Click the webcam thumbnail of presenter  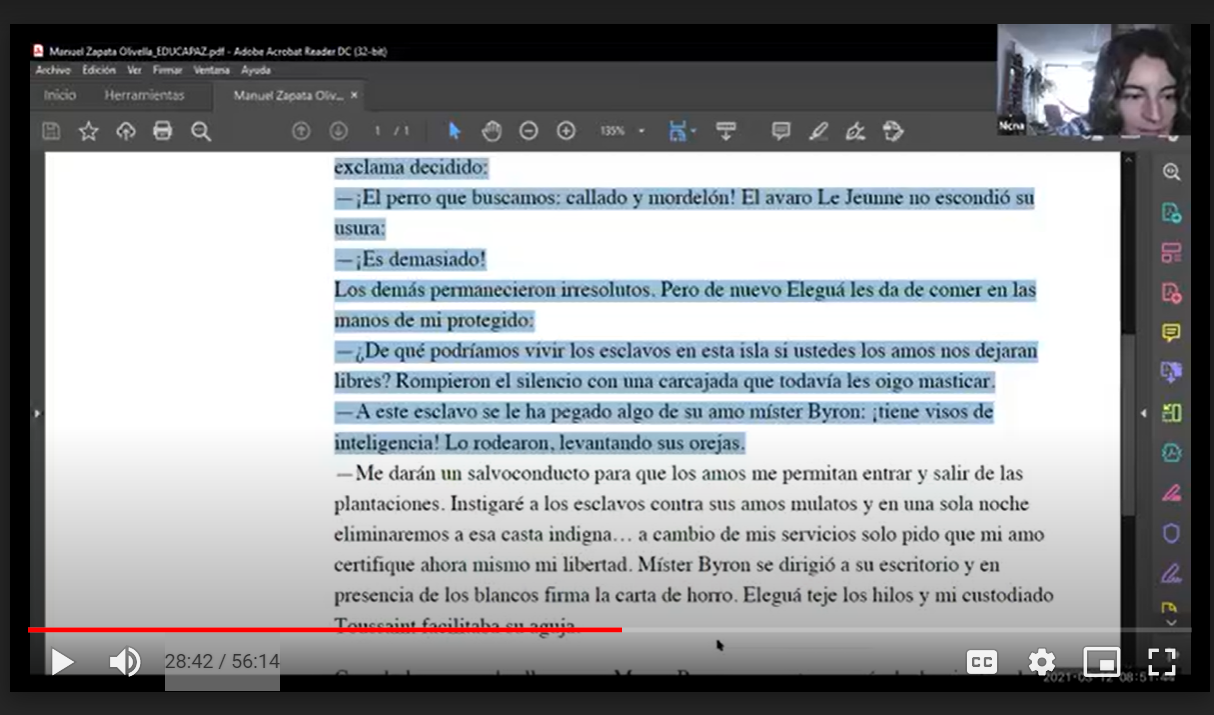point(1094,79)
